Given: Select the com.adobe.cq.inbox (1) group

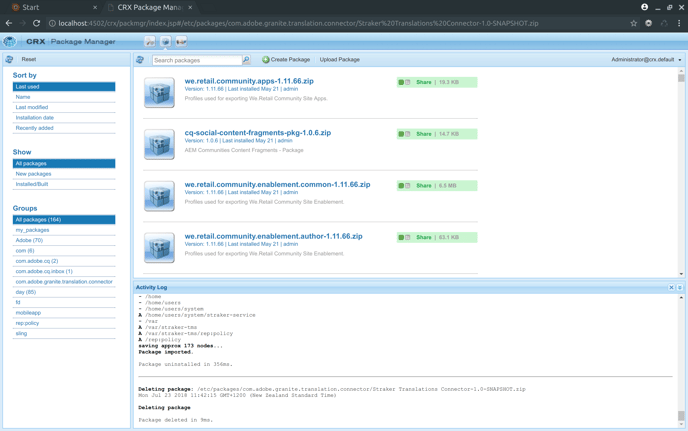Looking at the screenshot, I should tap(64, 271).
